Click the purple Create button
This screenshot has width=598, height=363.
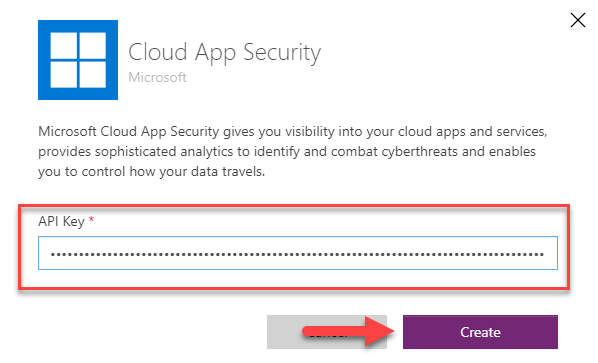click(480, 332)
